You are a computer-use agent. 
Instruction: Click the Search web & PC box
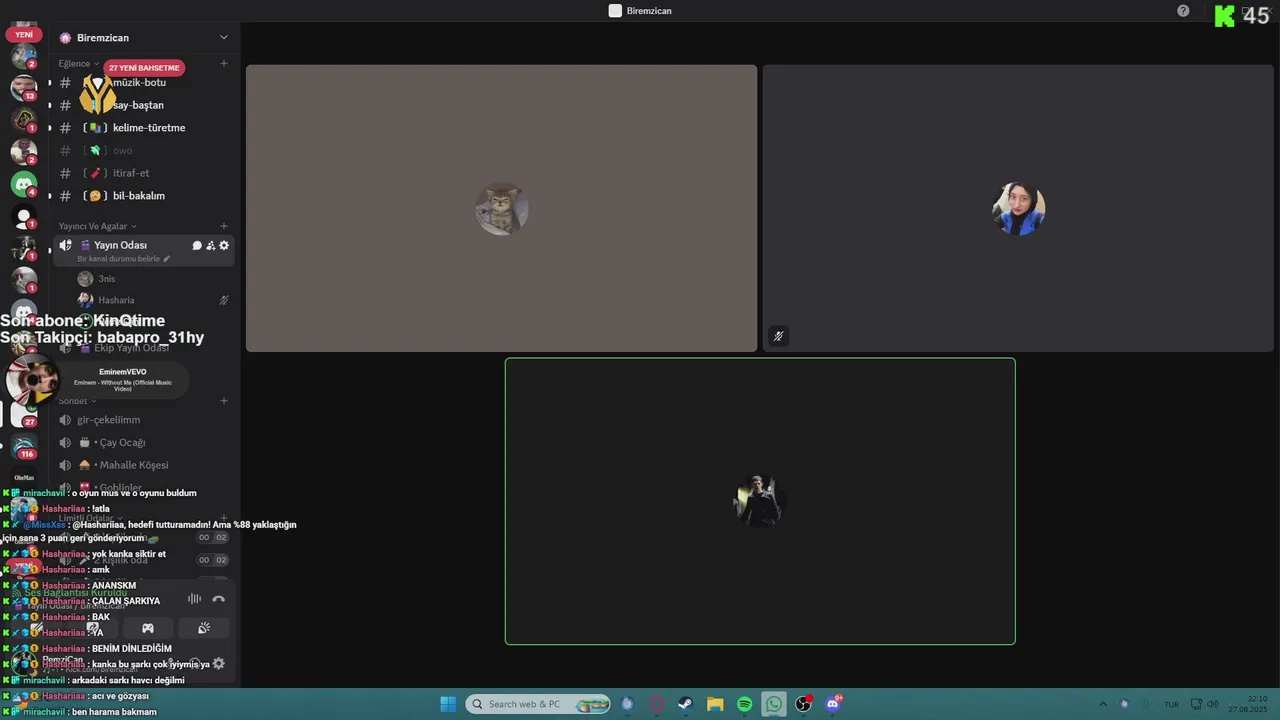pyautogui.click(x=539, y=704)
